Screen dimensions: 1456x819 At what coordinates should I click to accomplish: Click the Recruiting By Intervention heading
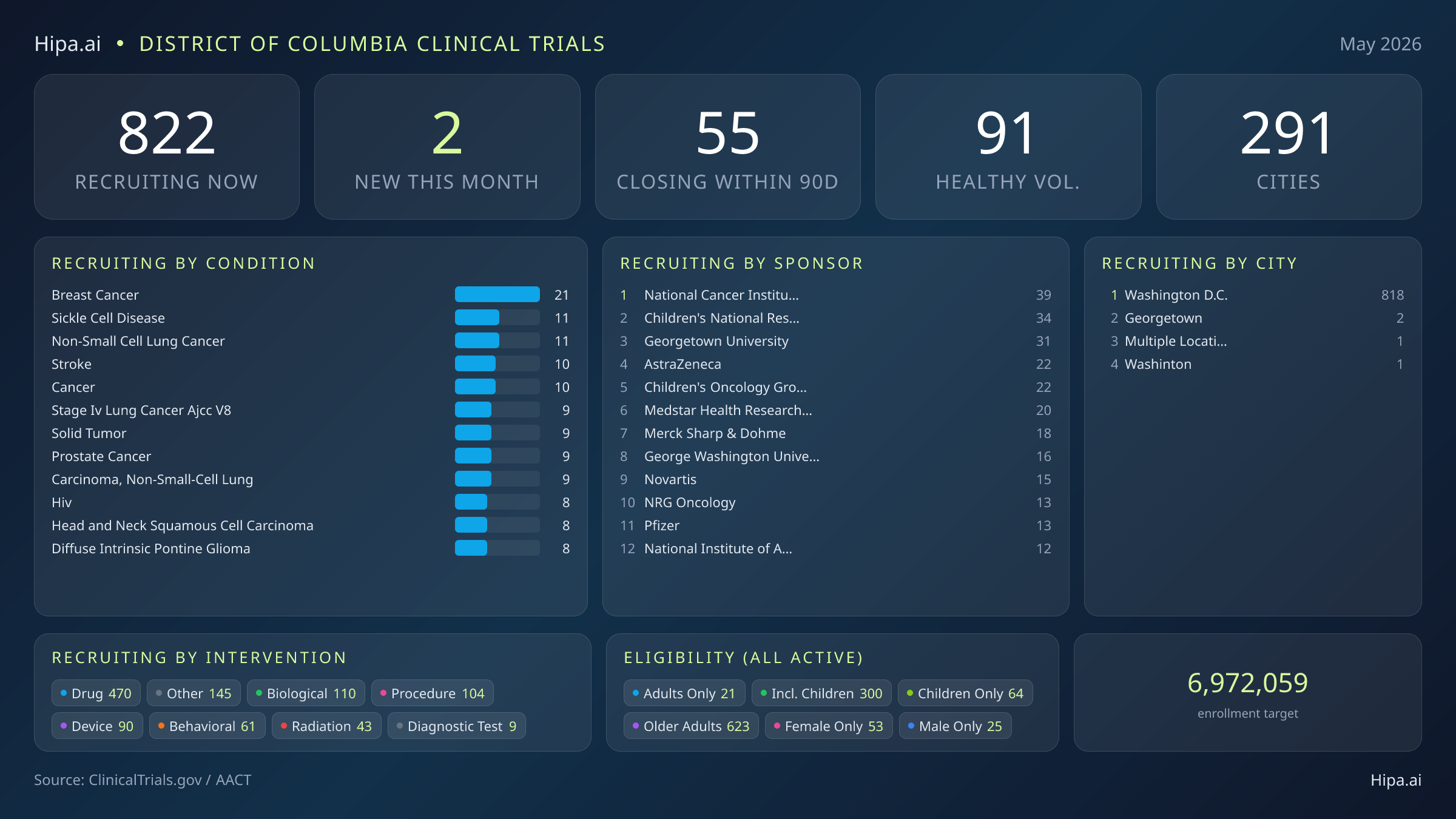tap(199, 658)
